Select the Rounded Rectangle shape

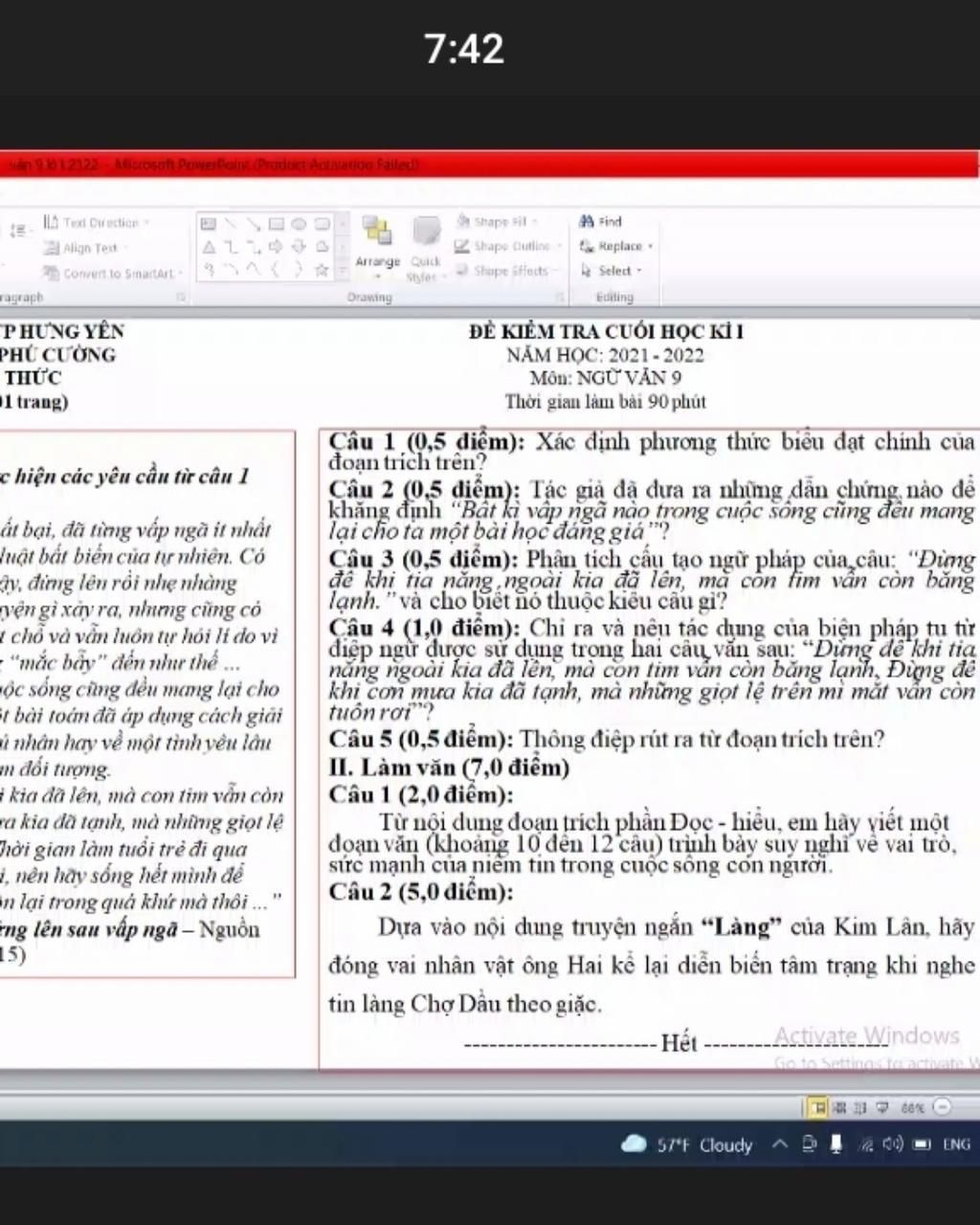323,224
